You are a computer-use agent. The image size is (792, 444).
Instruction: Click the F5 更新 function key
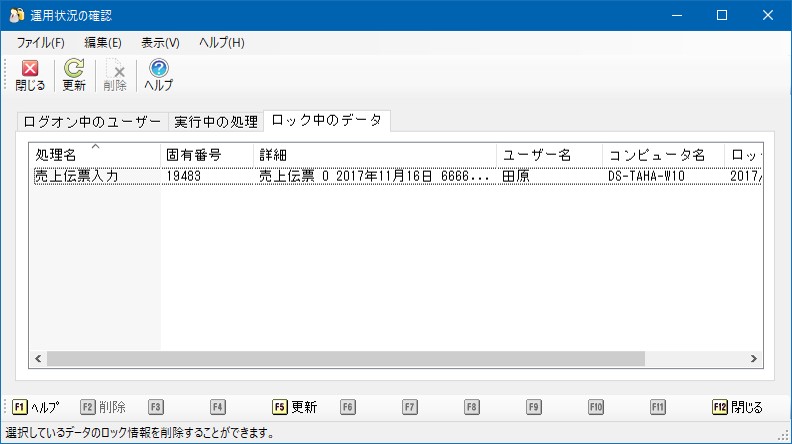295,407
